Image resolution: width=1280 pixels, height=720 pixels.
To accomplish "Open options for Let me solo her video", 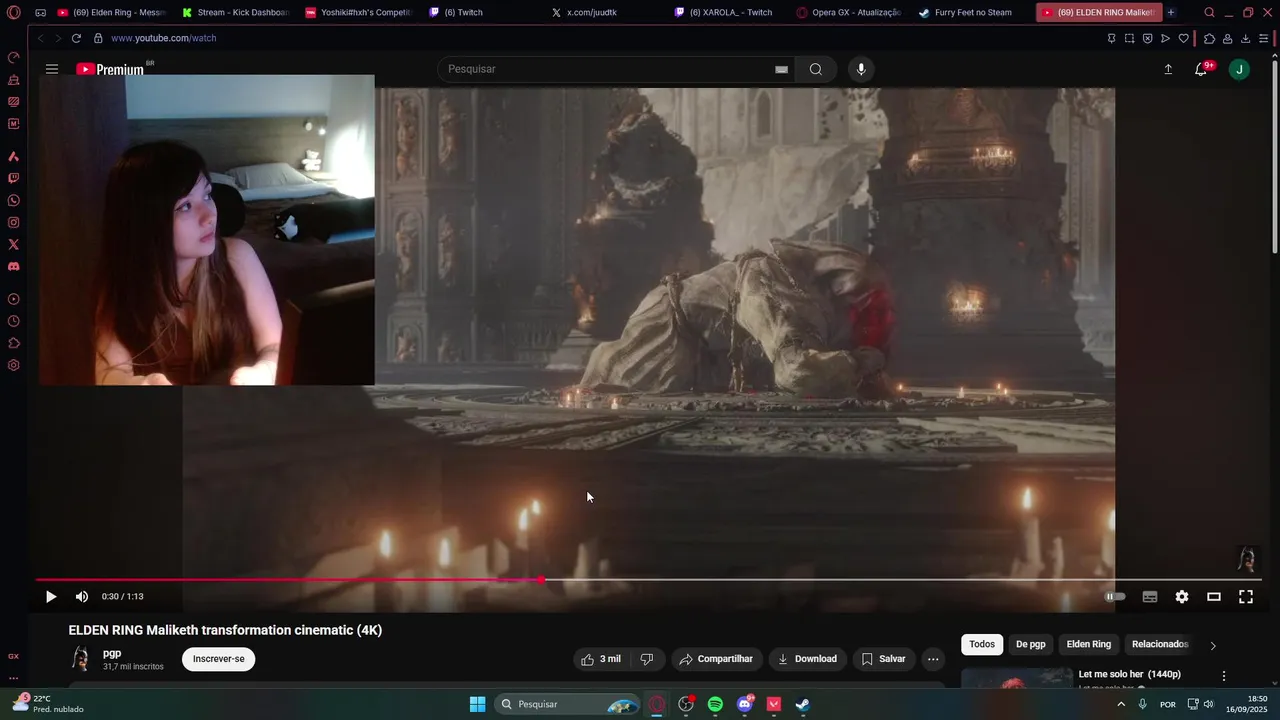I will pos(1223,676).
